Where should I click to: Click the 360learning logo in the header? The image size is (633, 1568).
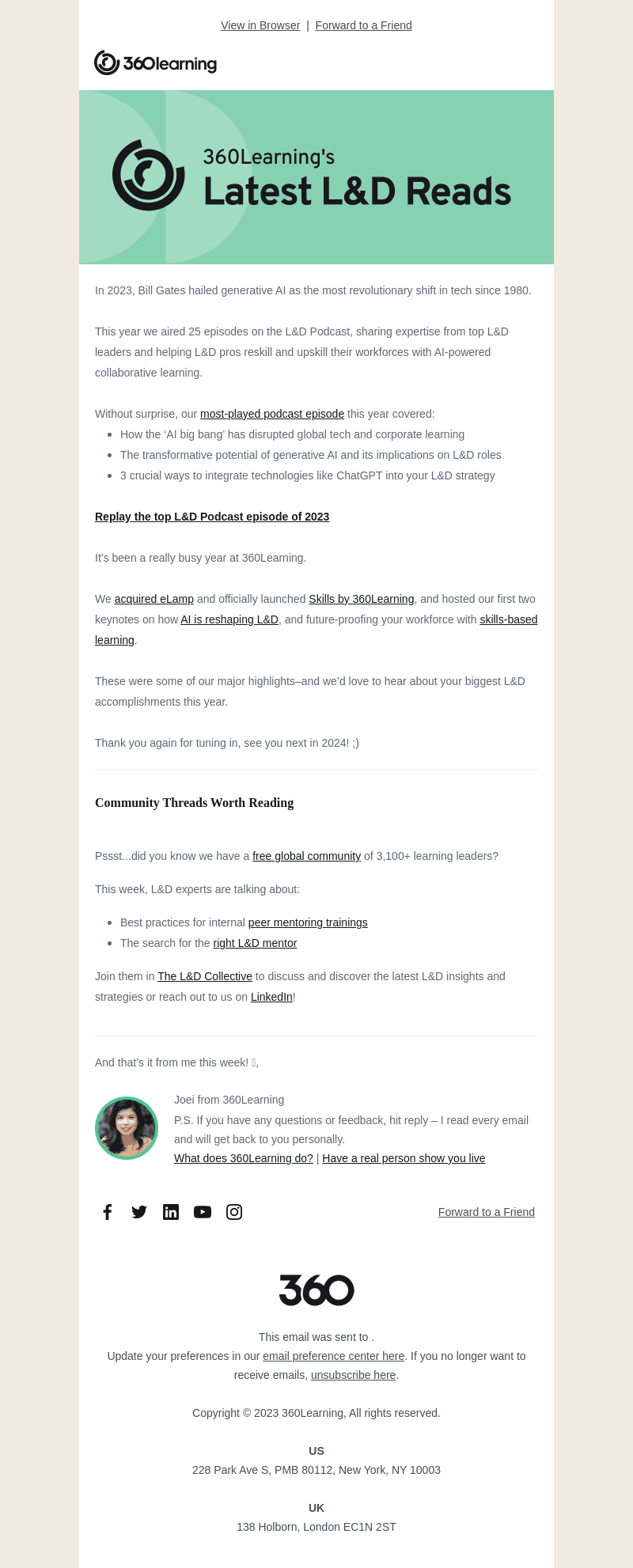(155, 62)
